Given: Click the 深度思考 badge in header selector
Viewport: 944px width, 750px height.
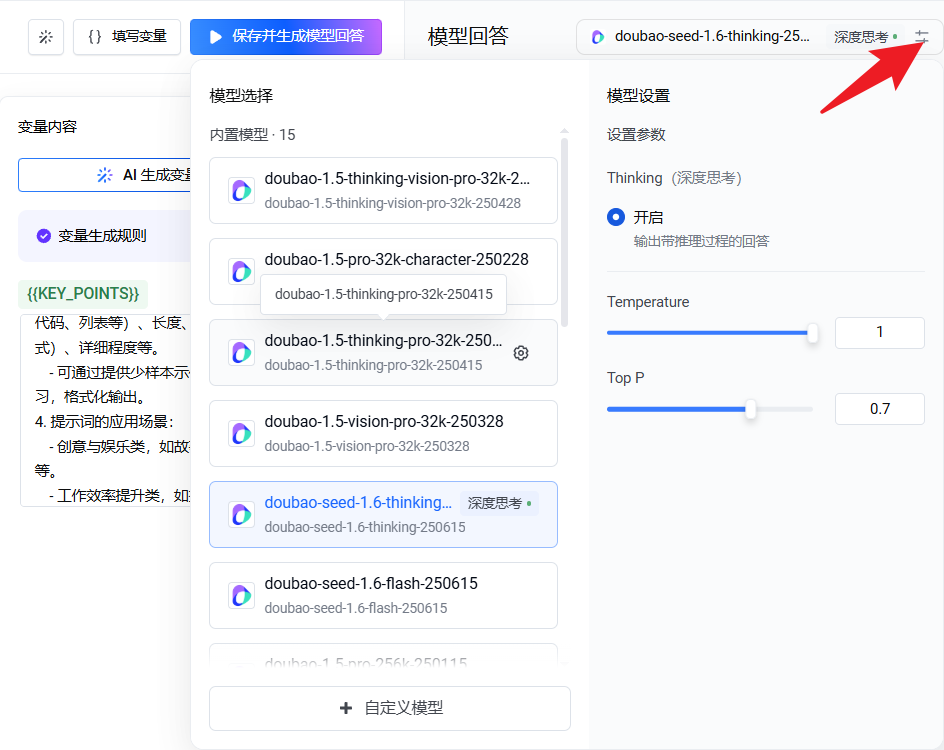Looking at the screenshot, I should pyautogui.click(x=866, y=37).
